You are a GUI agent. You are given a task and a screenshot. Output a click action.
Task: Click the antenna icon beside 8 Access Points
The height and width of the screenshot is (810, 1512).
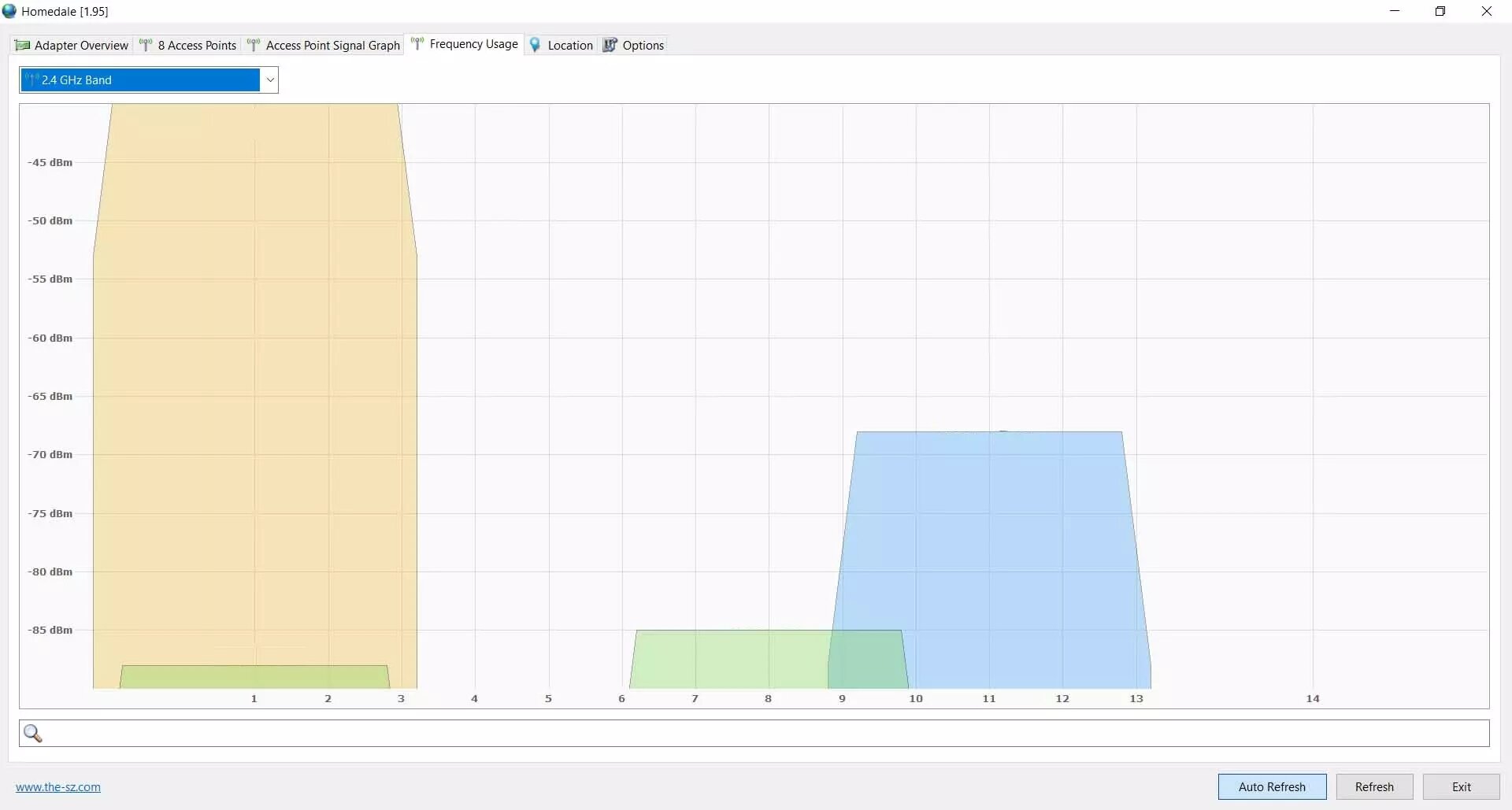[x=146, y=45]
